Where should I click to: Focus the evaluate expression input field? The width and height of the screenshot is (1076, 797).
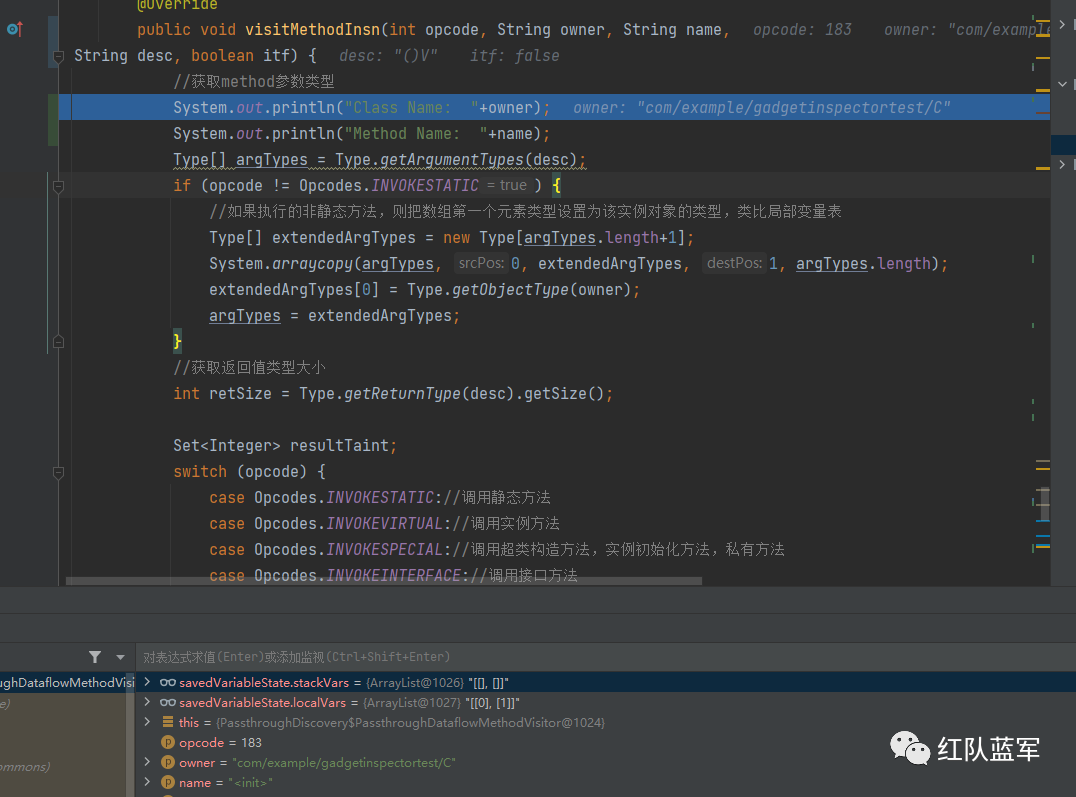tap(604, 657)
